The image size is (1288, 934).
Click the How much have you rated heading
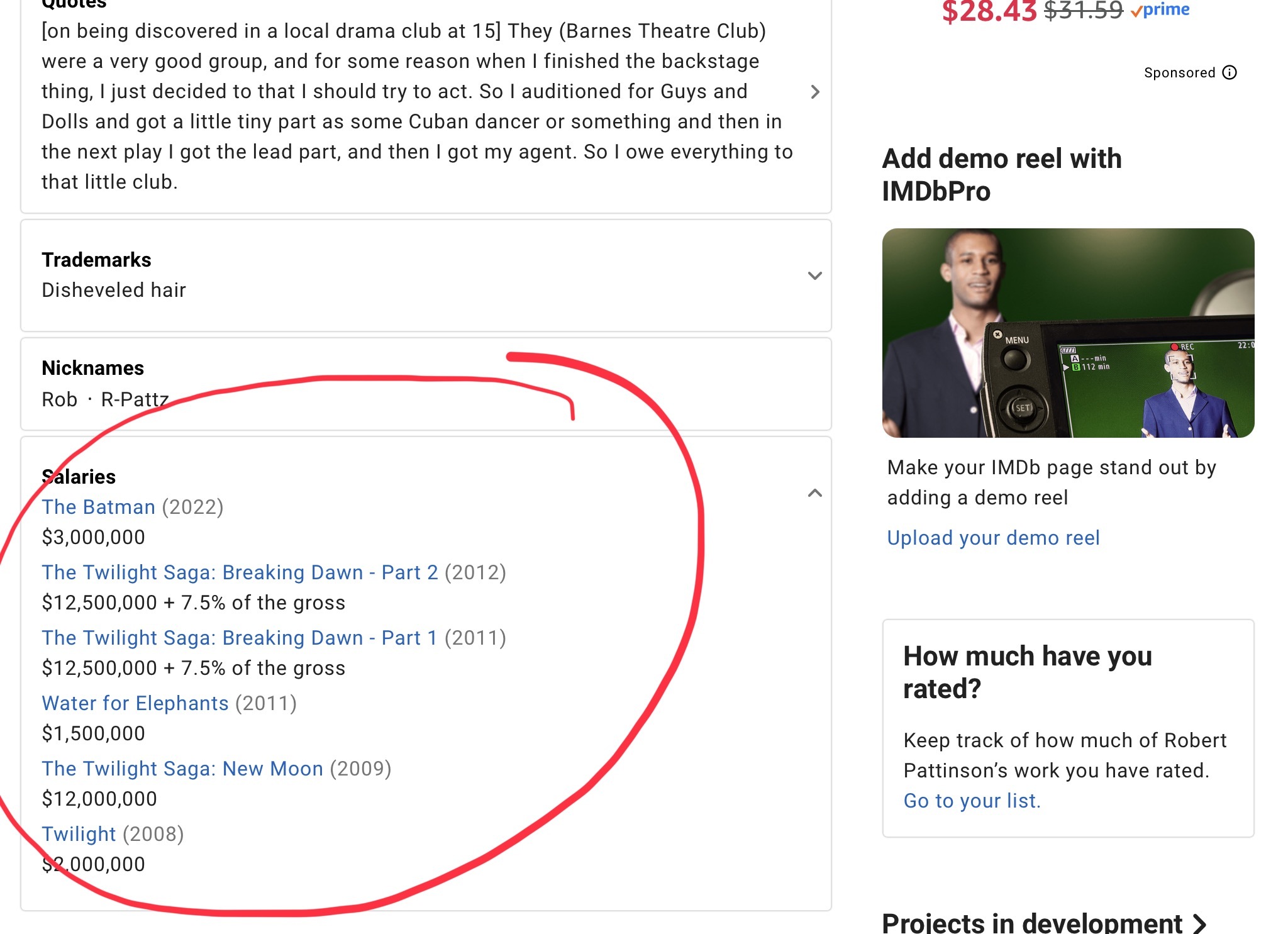click(1028, 672)
